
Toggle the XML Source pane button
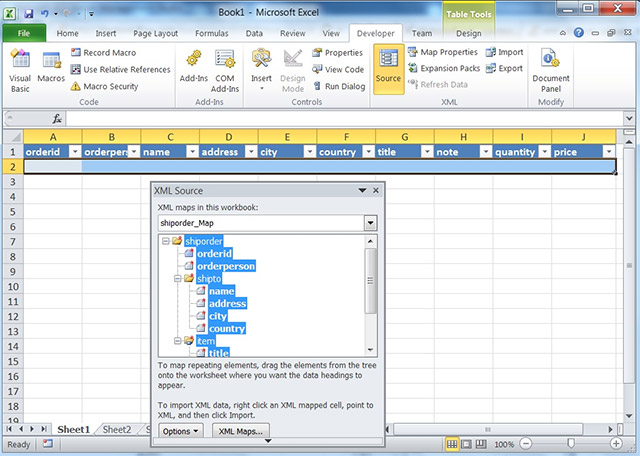389,69
